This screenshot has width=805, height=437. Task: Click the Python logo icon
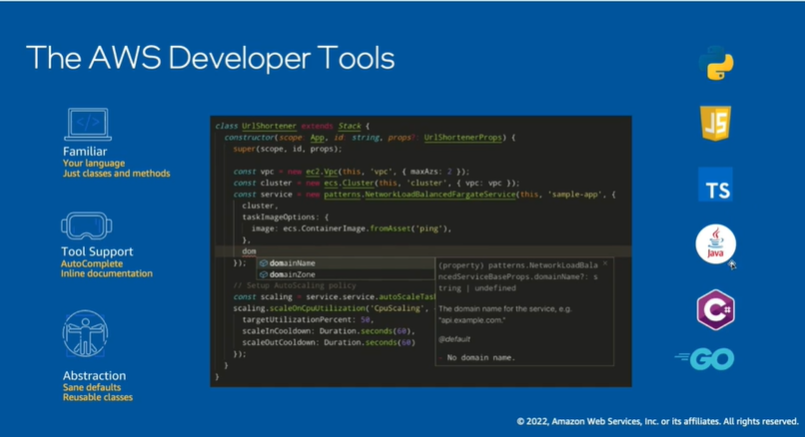(716, 63)
